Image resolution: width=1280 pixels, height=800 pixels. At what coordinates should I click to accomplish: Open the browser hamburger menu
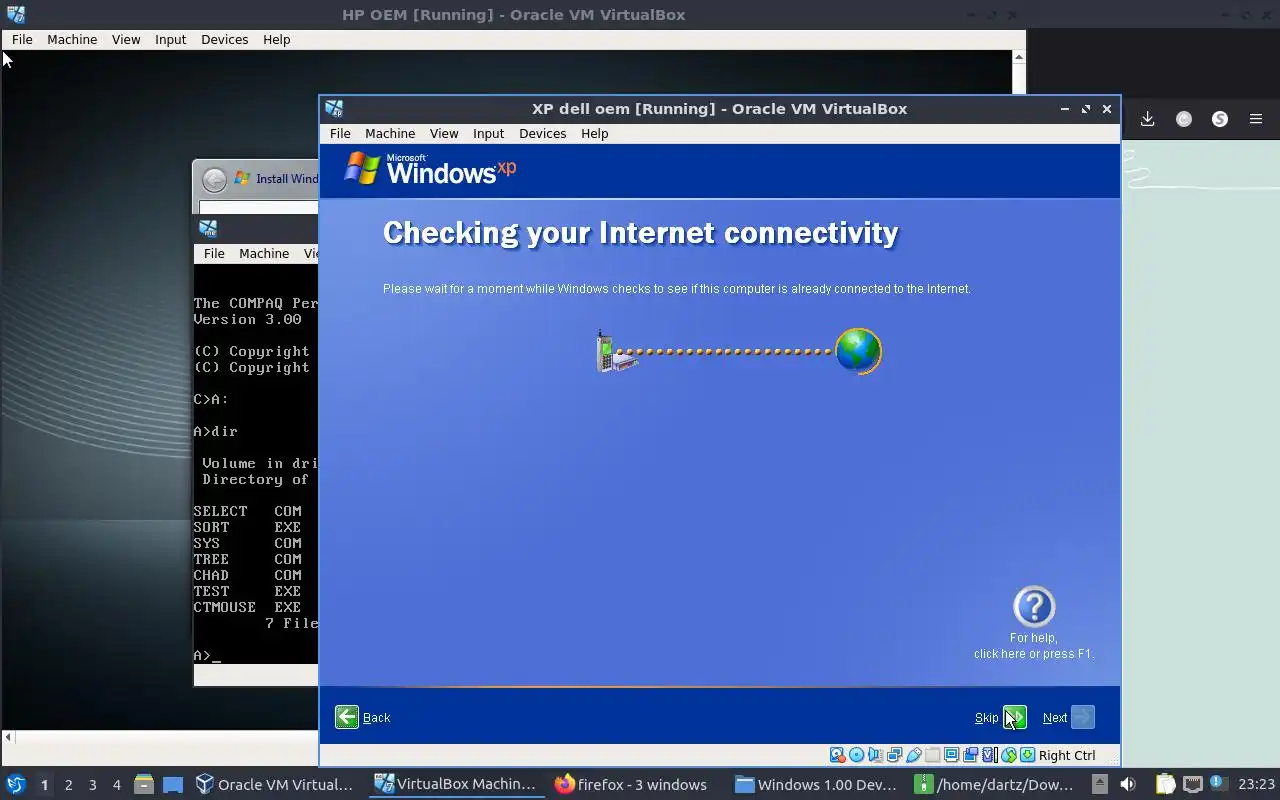1256,119
